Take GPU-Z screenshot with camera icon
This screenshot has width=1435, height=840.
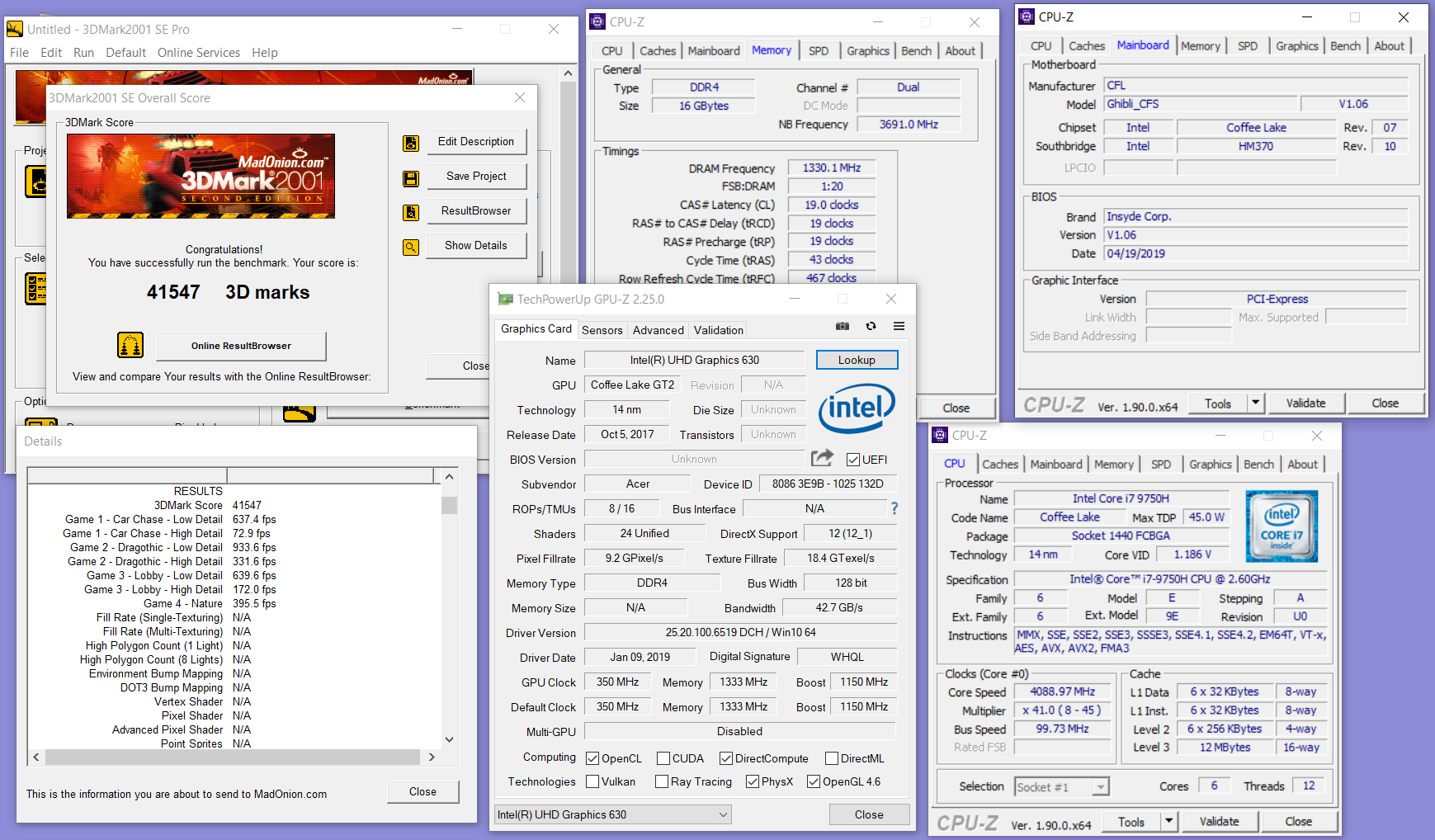pyautogui.click(x=843, y=326)
